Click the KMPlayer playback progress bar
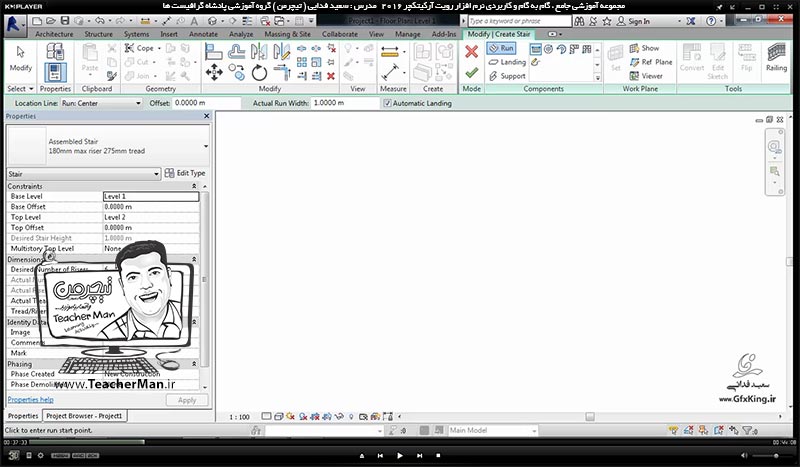800x467 pixels. click(400, 442)
